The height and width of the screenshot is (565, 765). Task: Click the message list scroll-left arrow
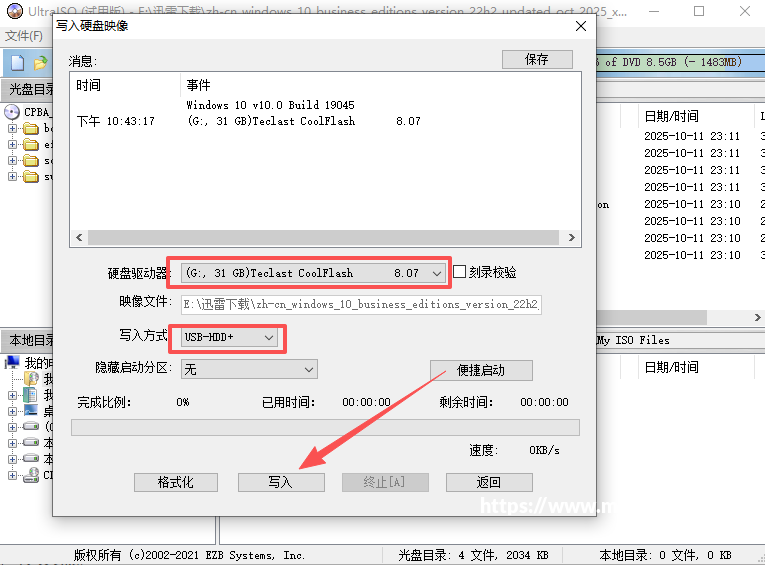79,238
